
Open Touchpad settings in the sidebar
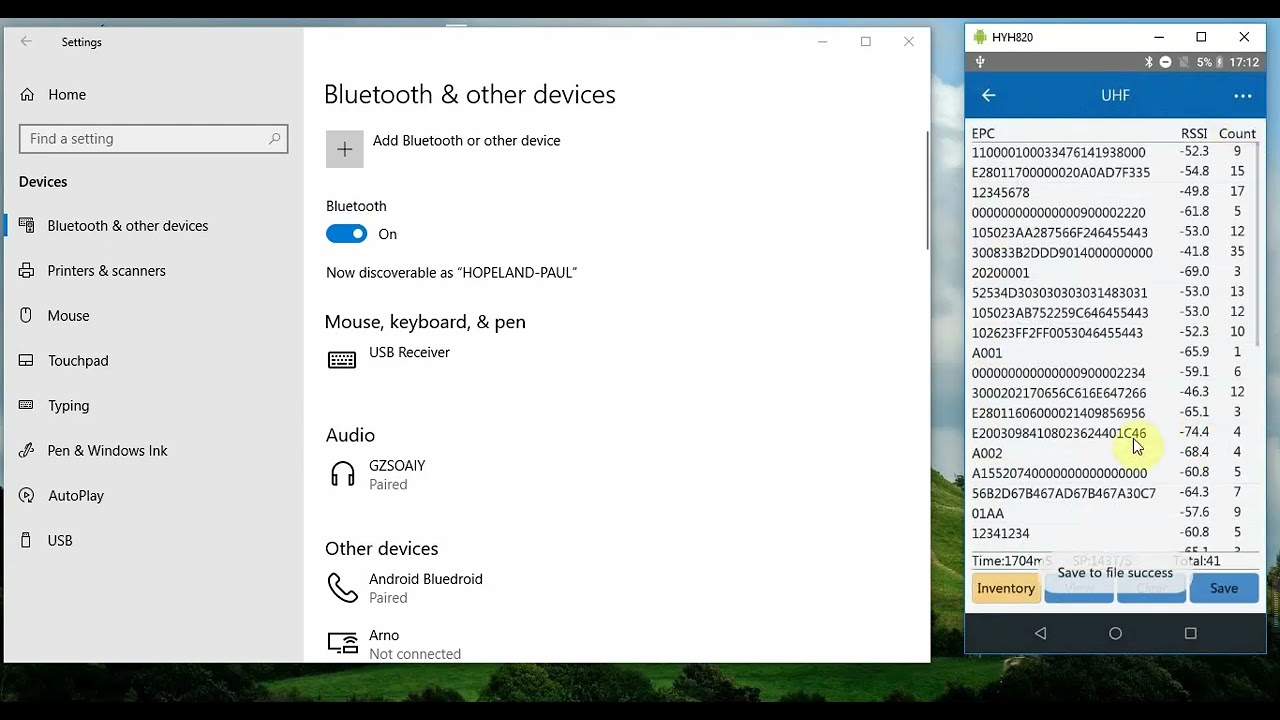[154, 361]
